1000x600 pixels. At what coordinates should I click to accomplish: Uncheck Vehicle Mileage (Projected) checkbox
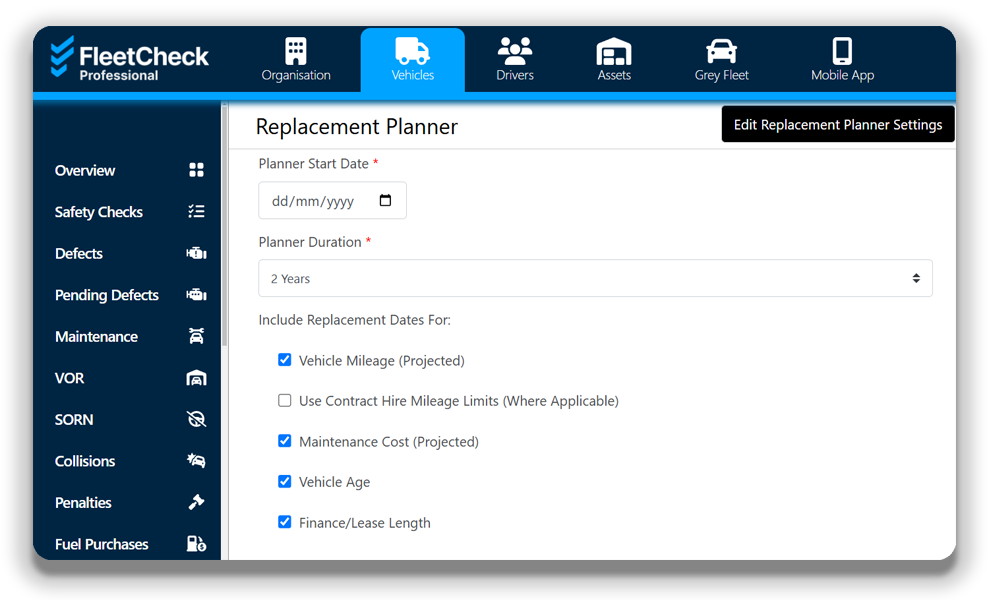click(285, 360)
